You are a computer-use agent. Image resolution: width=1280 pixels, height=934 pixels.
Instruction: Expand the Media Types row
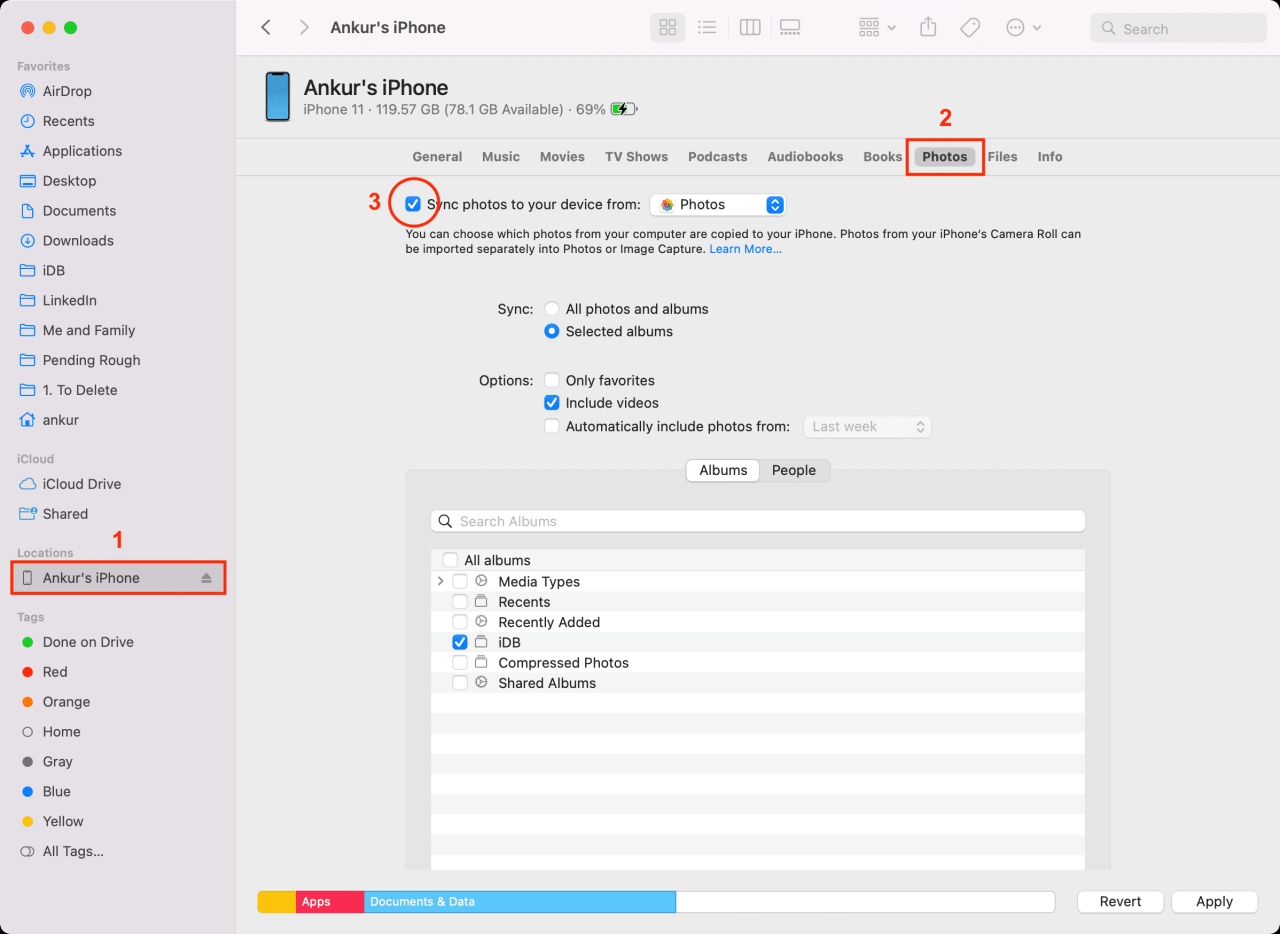(x=440, y=581)
